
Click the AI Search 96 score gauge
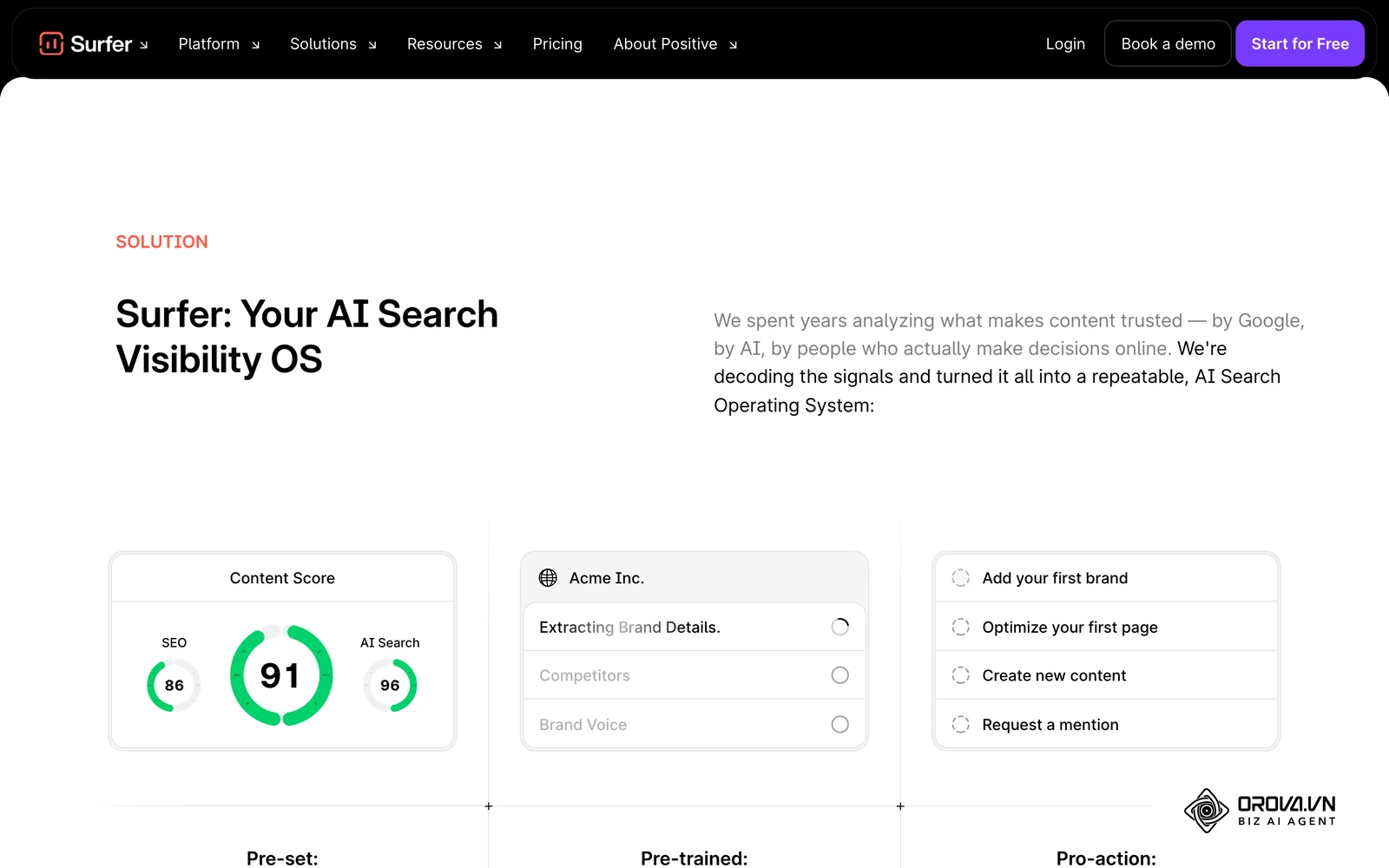tap(390, 685)
